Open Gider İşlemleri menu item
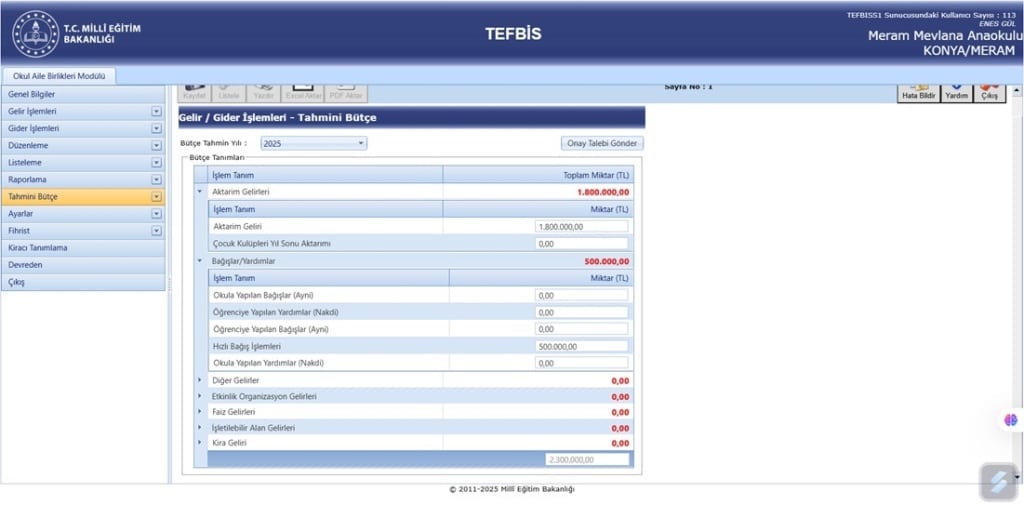The width and height of the screenshot is (1024, 505). tap(83, 129)
